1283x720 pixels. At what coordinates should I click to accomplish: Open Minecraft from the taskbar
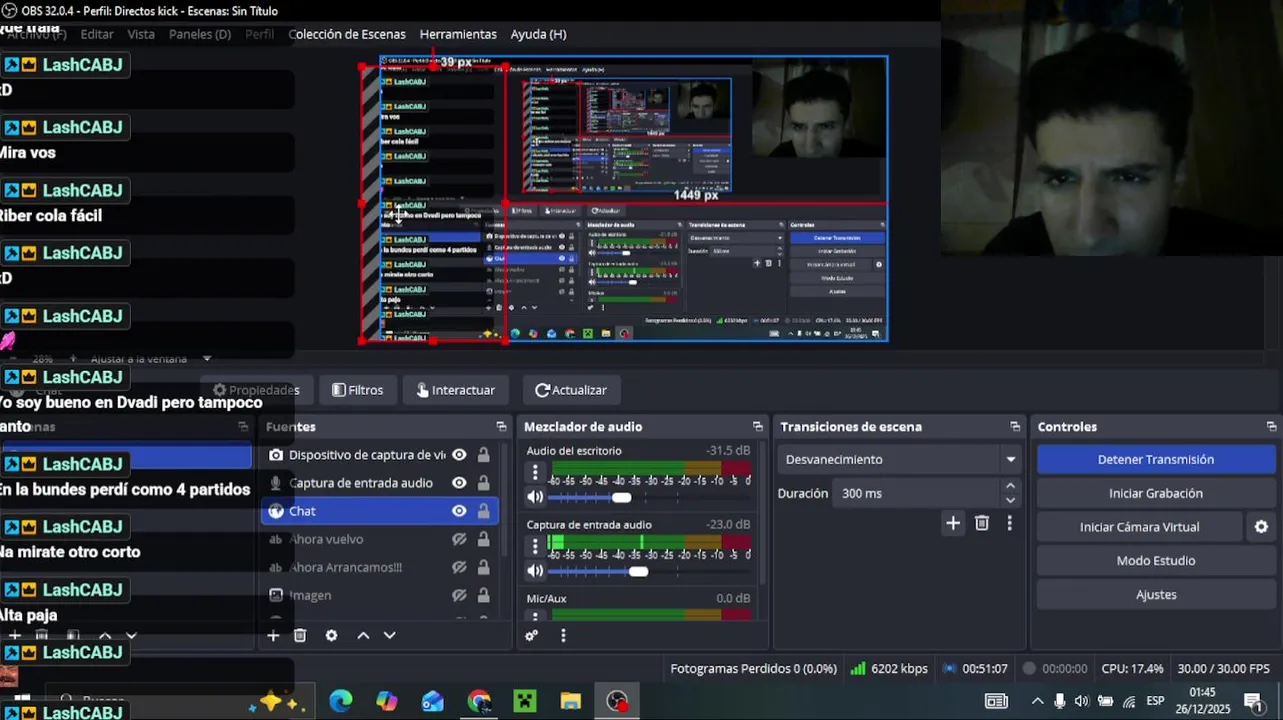[x=525, y=701]
